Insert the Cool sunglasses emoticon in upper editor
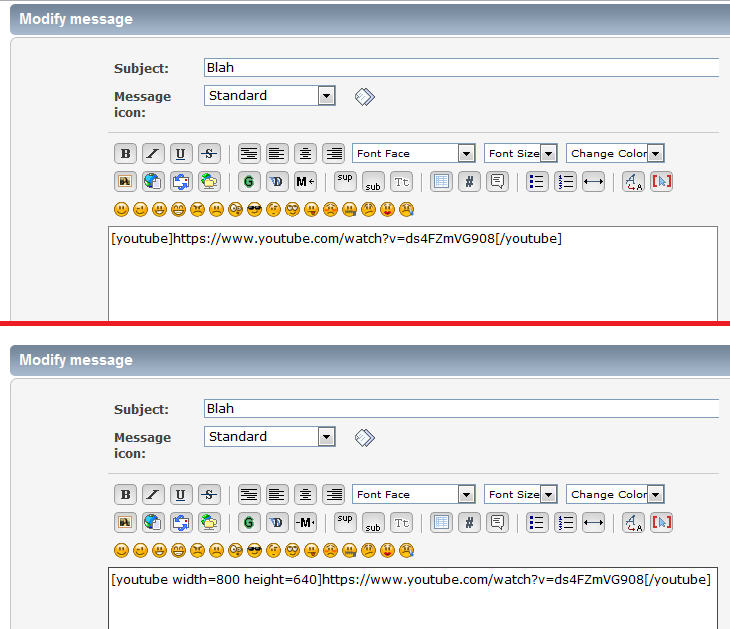730x629 pixels. click(254, 210)
